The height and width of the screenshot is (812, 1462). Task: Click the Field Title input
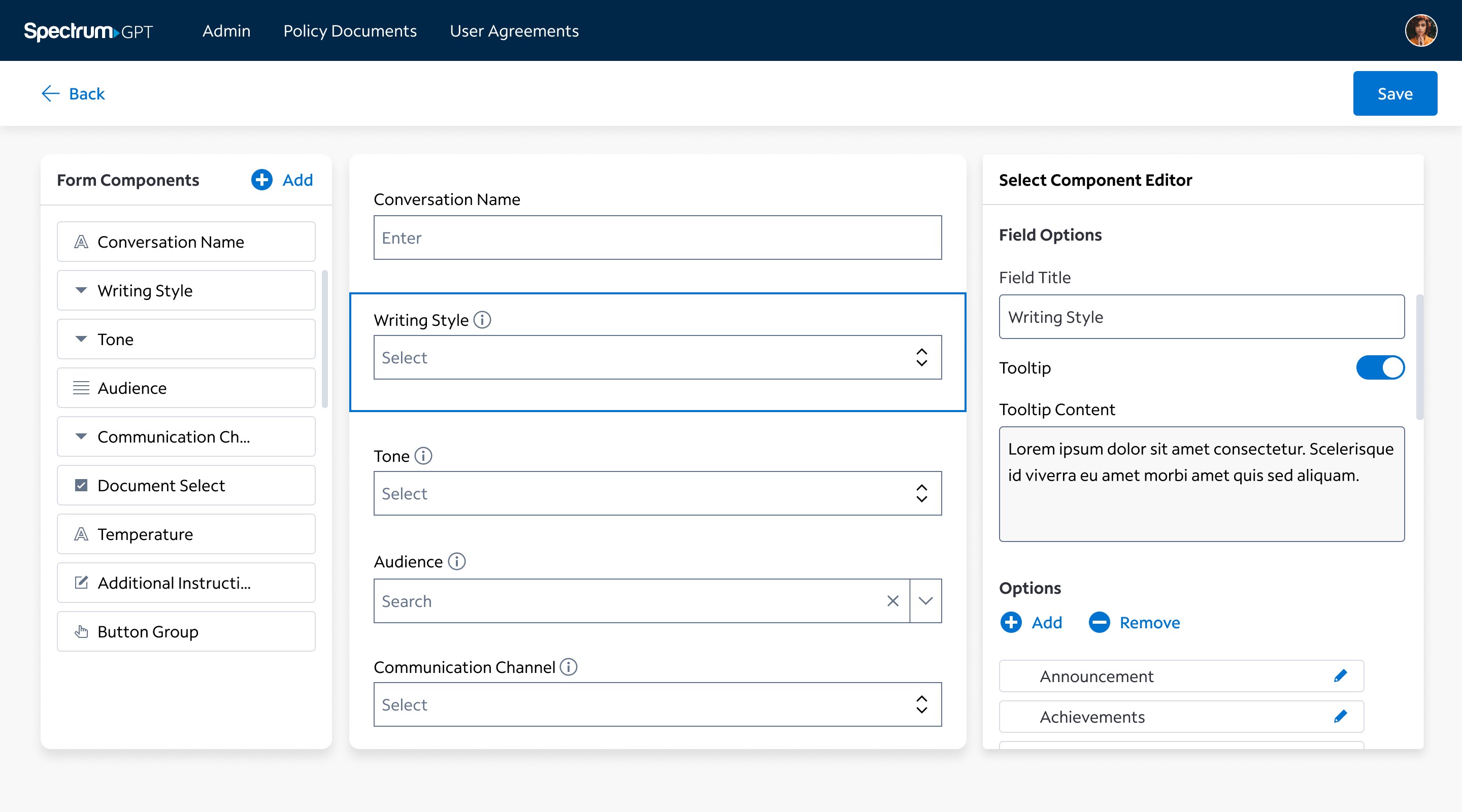pyautogui.click(x=1201, y=317)
